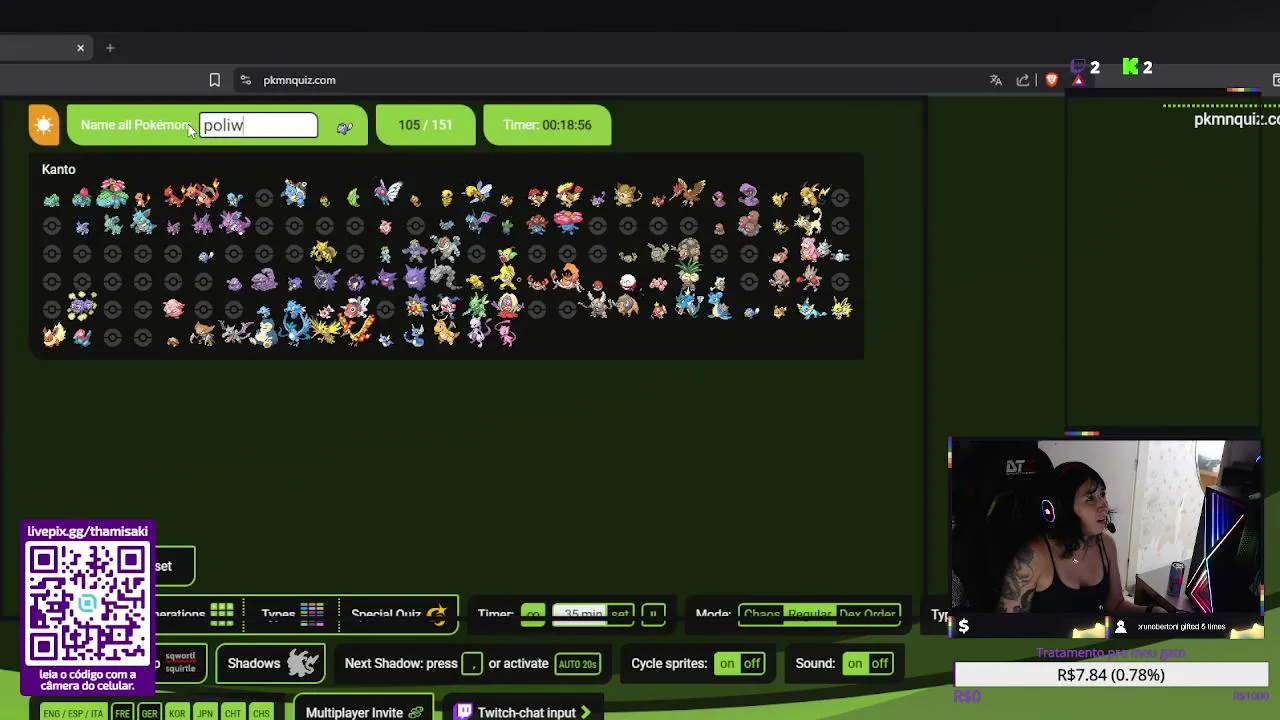Screen dimensions: 1280x720
Task: Toggle the infinite timer option
Action: click(x=533, y=614)
